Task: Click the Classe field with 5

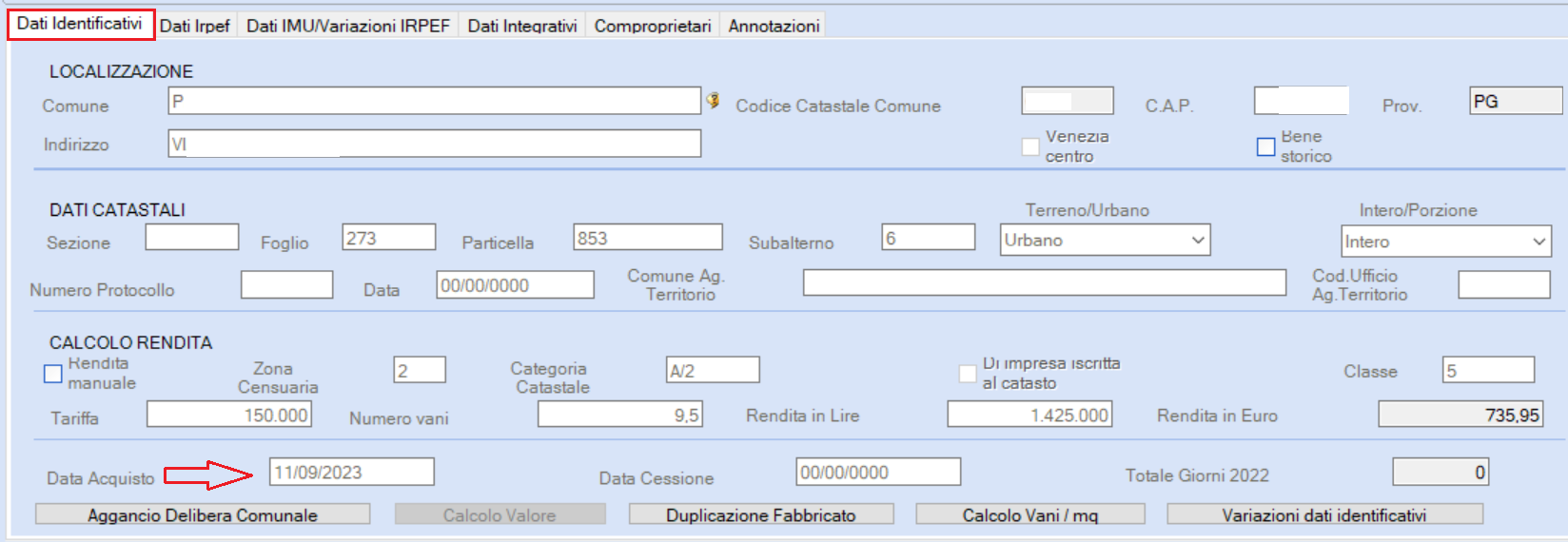Action: click(x=1489, y=370)
